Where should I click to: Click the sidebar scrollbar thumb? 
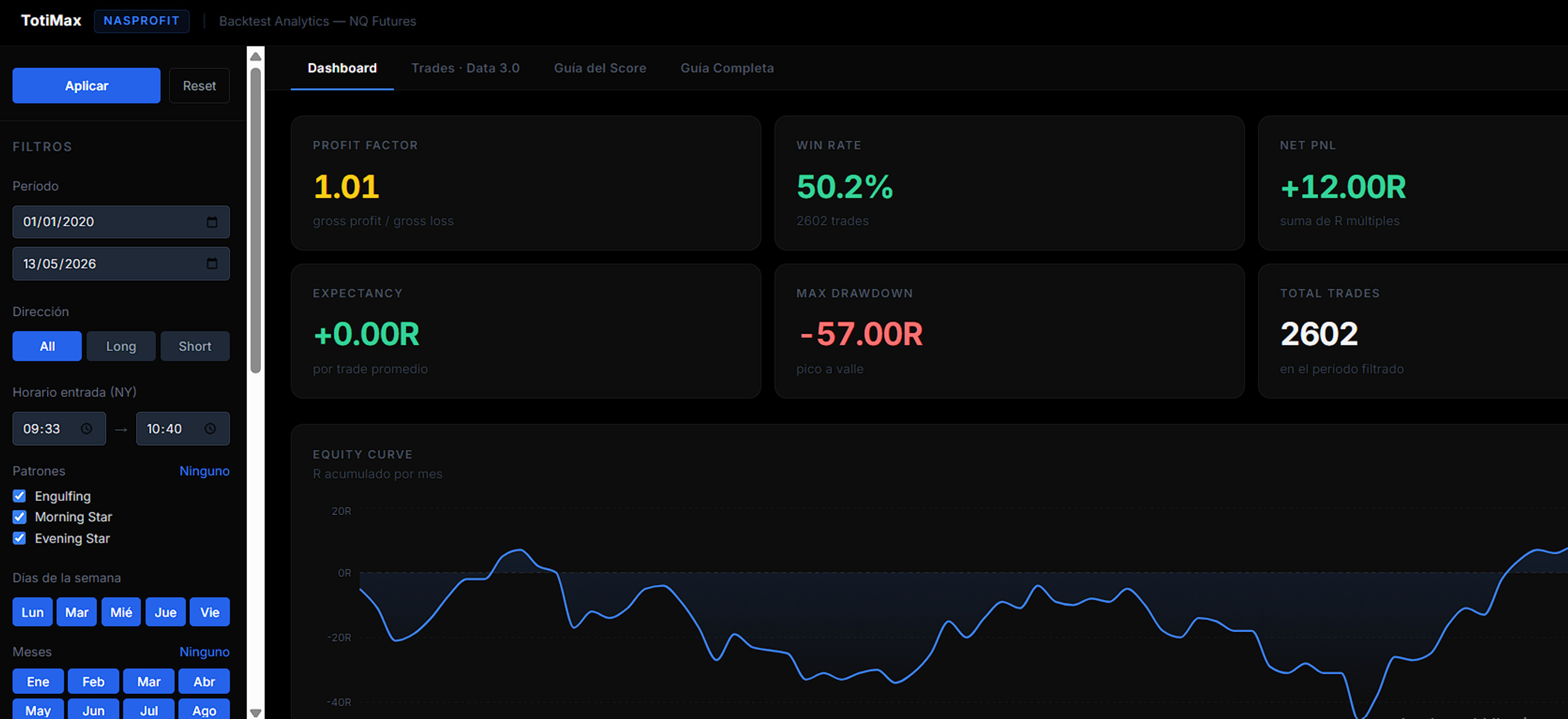(x=255, y=220)
